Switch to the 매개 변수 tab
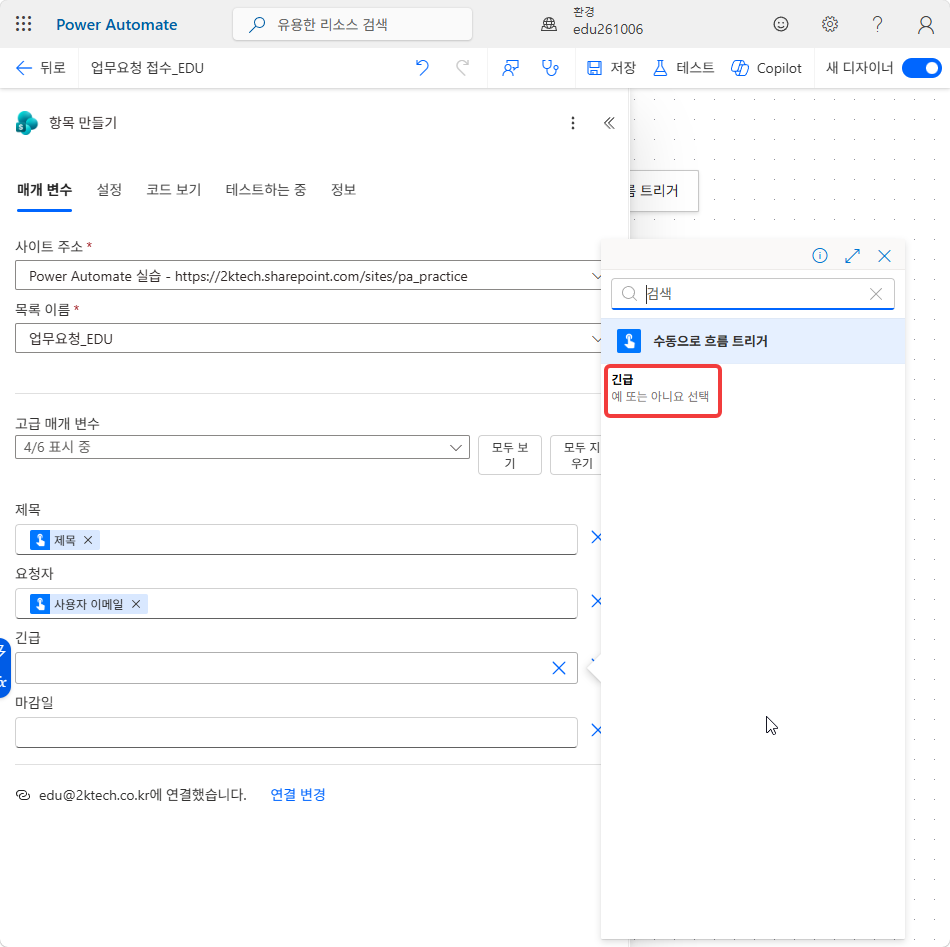950x947 pixels. (x=44, y=190)
